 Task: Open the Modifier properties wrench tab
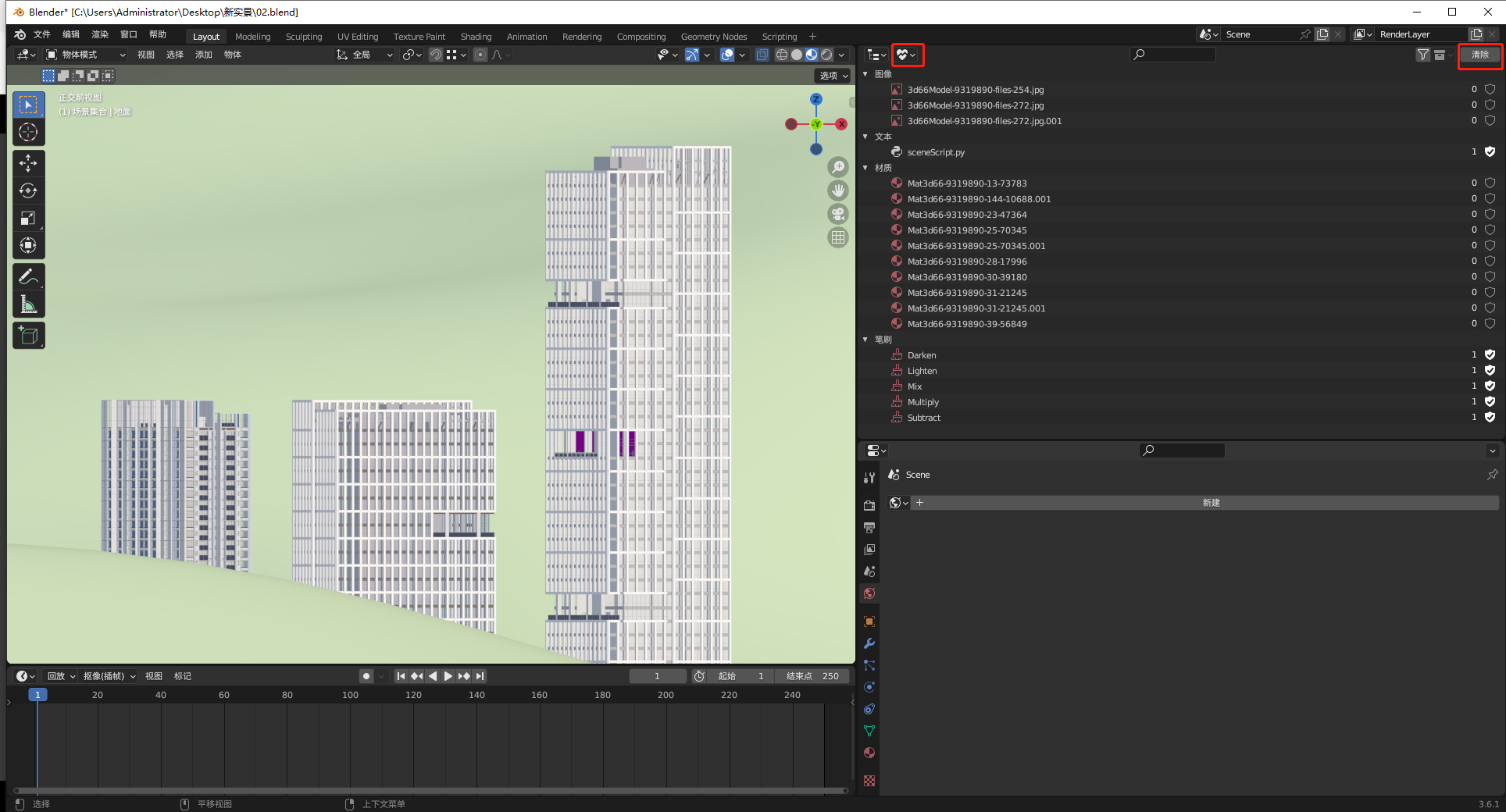coord(869,643)
